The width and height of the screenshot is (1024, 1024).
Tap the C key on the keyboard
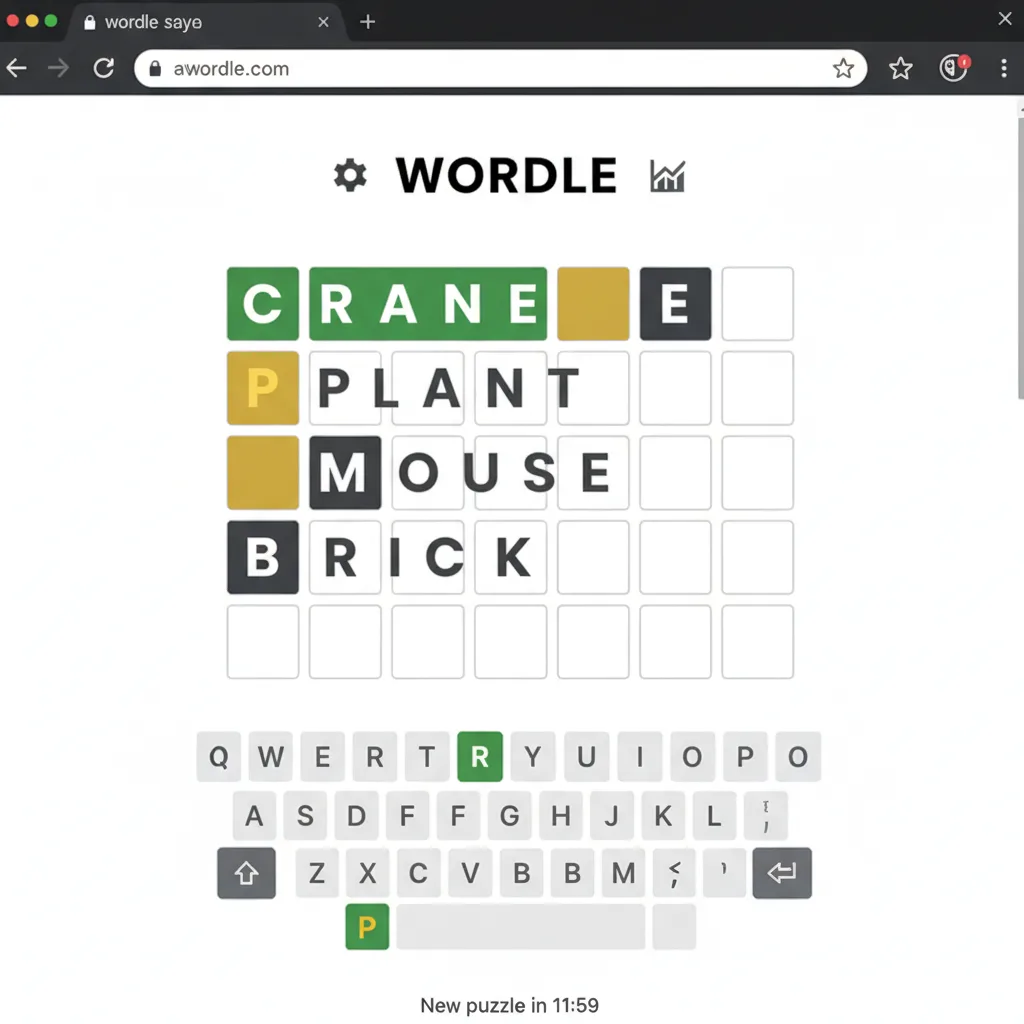tap(419, 873)
